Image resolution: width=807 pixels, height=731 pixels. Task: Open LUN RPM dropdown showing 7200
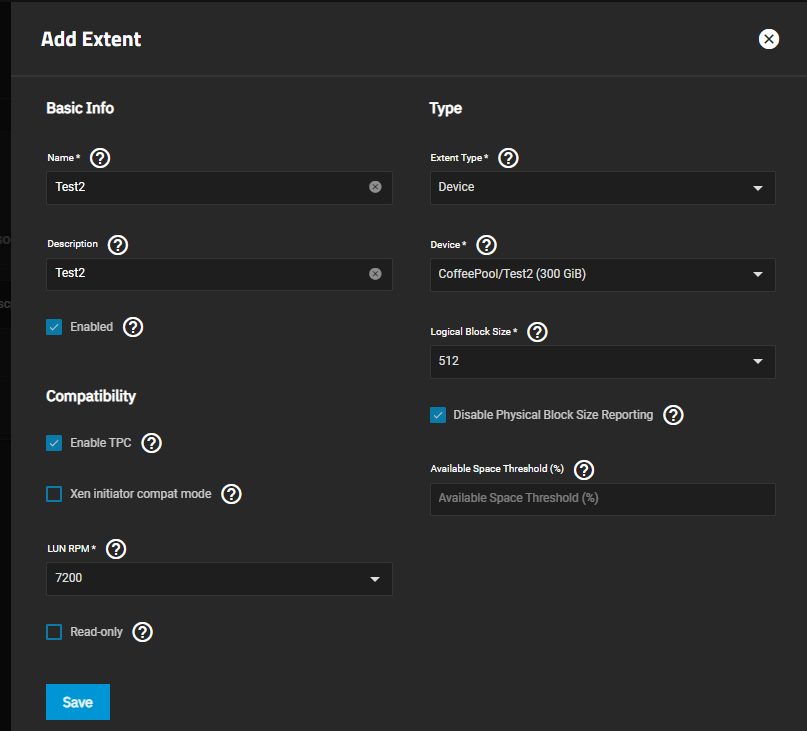pyautogui.click(x=219, y=579)
